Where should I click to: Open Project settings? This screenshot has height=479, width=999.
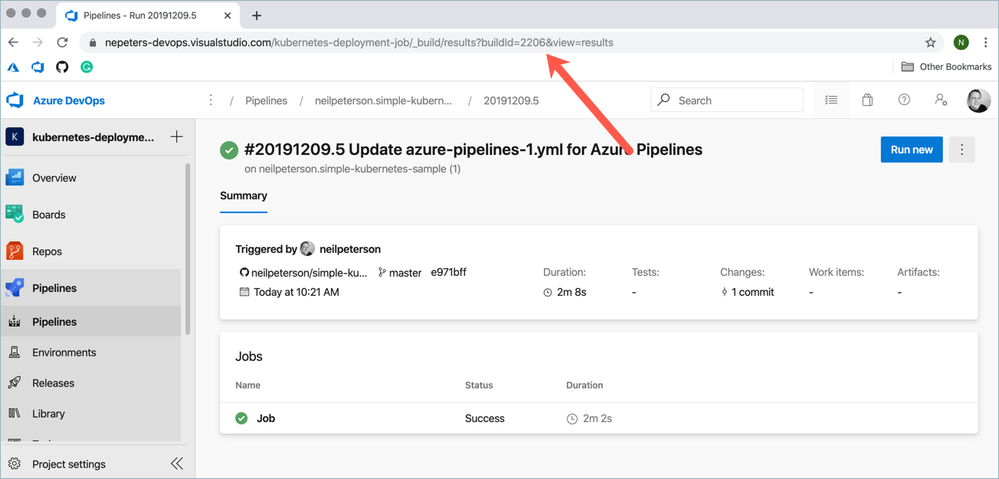tap(68, 464)
